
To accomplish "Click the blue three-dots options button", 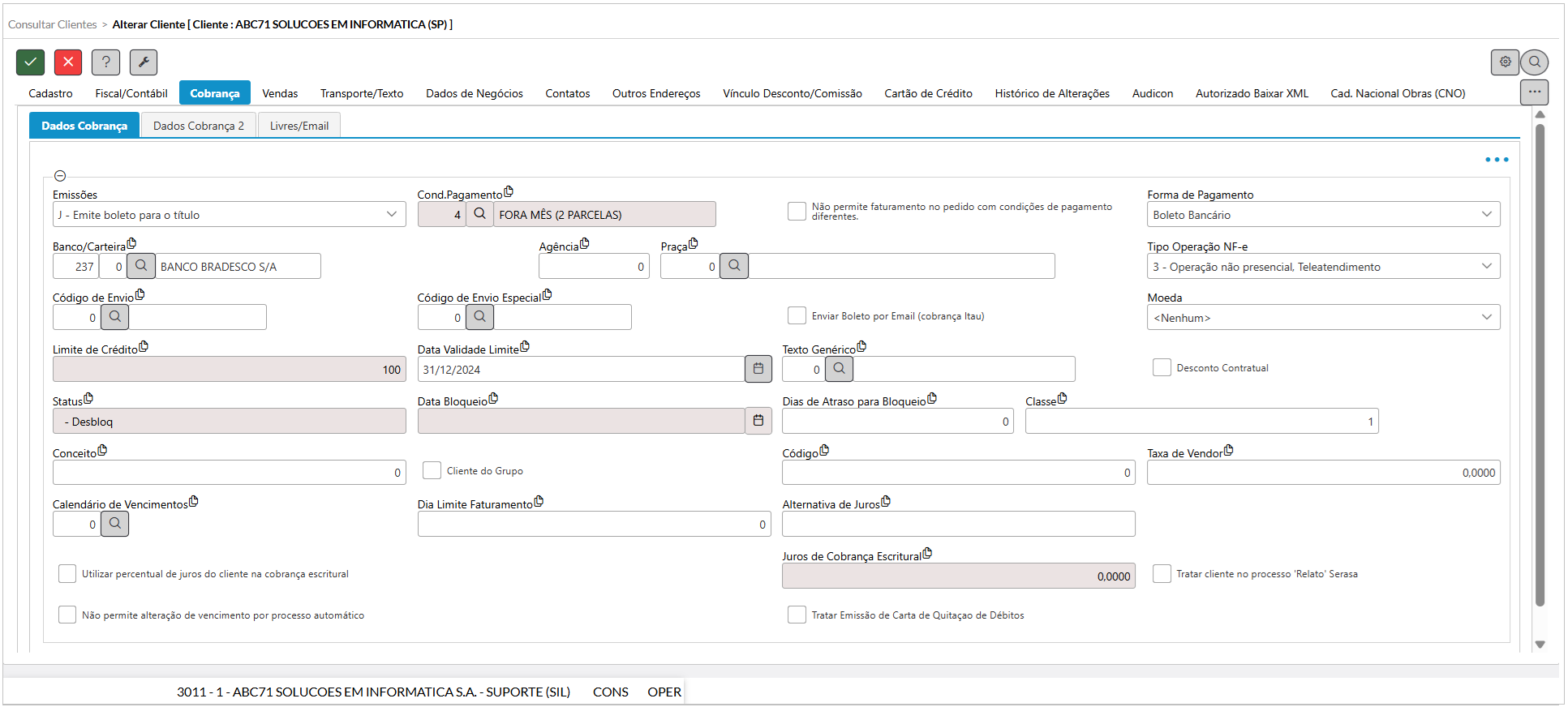I will [x=1497, y=160].
